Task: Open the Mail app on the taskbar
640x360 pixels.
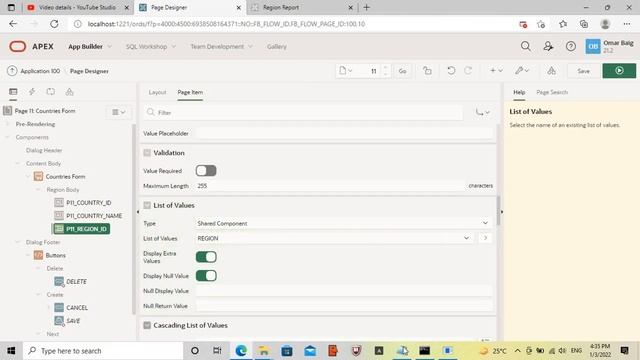Action: [x=310, y=351]
